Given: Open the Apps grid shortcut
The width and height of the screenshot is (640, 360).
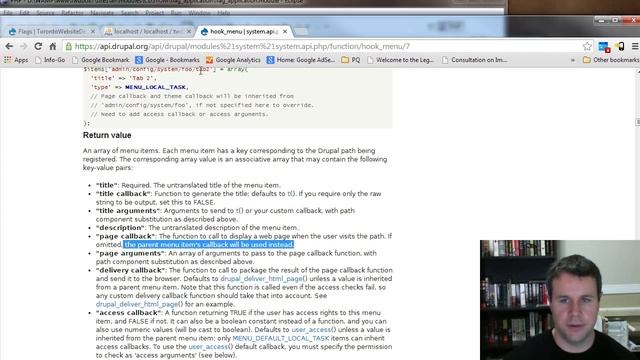Looking at the screenshot, I should tap(16, 60).
